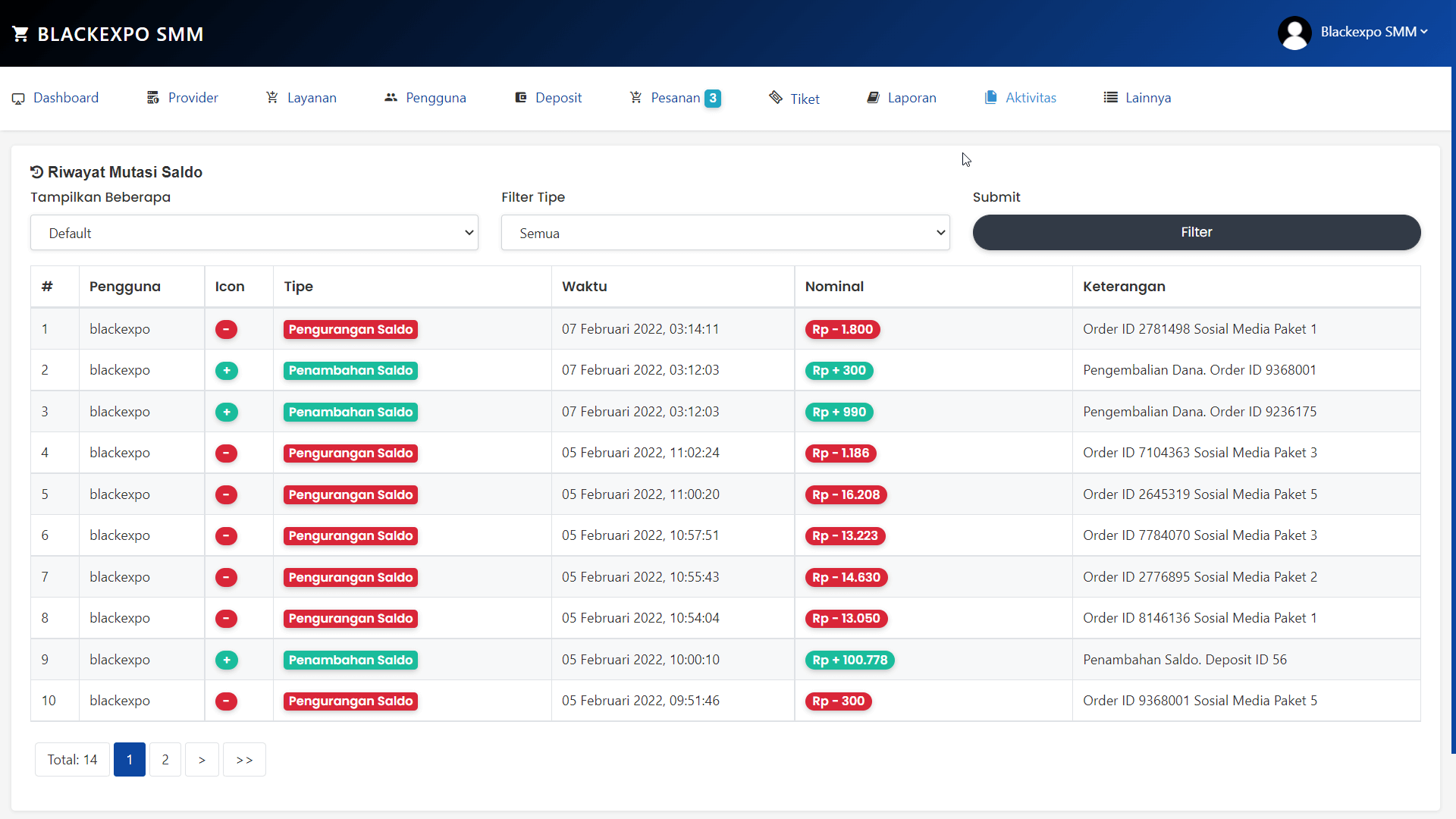Click the green plus icon on row 3

pyautogui.click(x=226, y=412)
